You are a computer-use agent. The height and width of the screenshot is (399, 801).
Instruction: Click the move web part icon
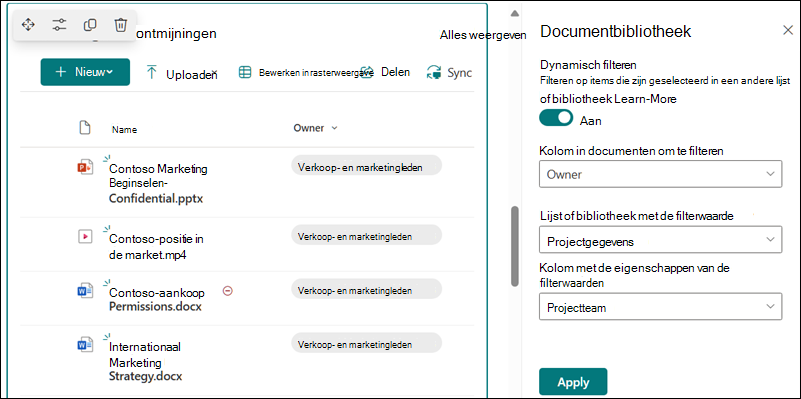pyautogui.click(x=28, y=24)
